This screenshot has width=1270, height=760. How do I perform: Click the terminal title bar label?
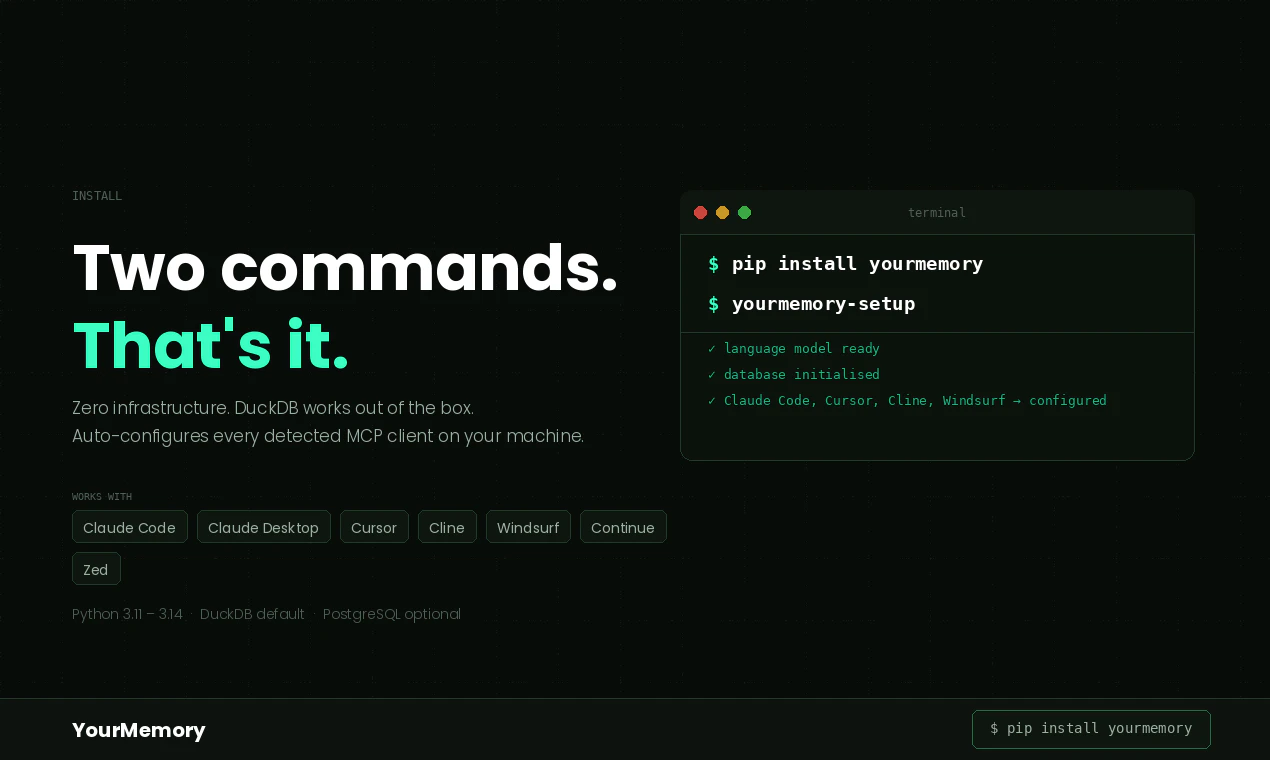[x=936, y=212]
